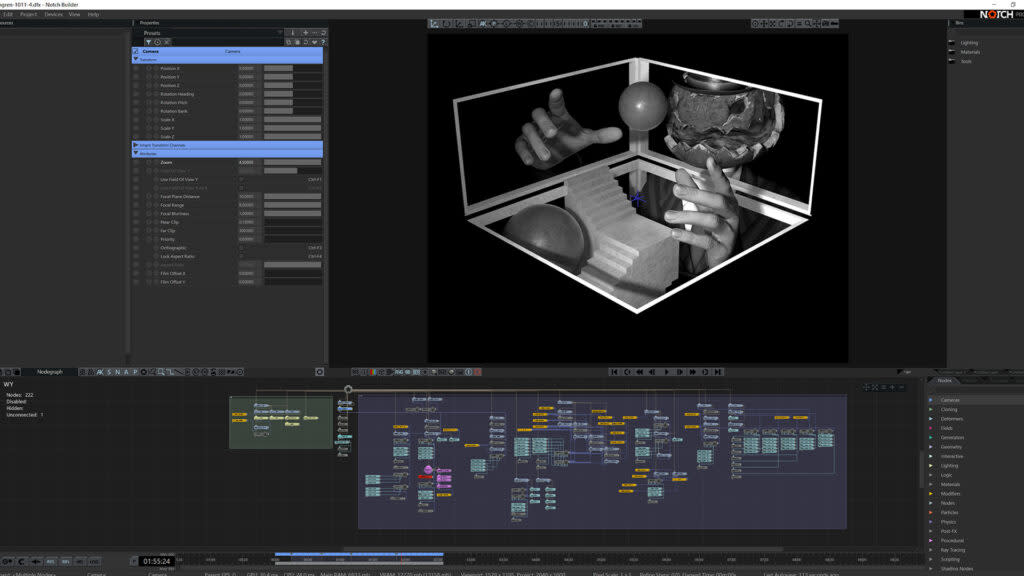The height and width of the screenshot is (576, 1024).
Task: Select the Nodegraph tab
Action: pyautogui.click(x=50, y=372)
